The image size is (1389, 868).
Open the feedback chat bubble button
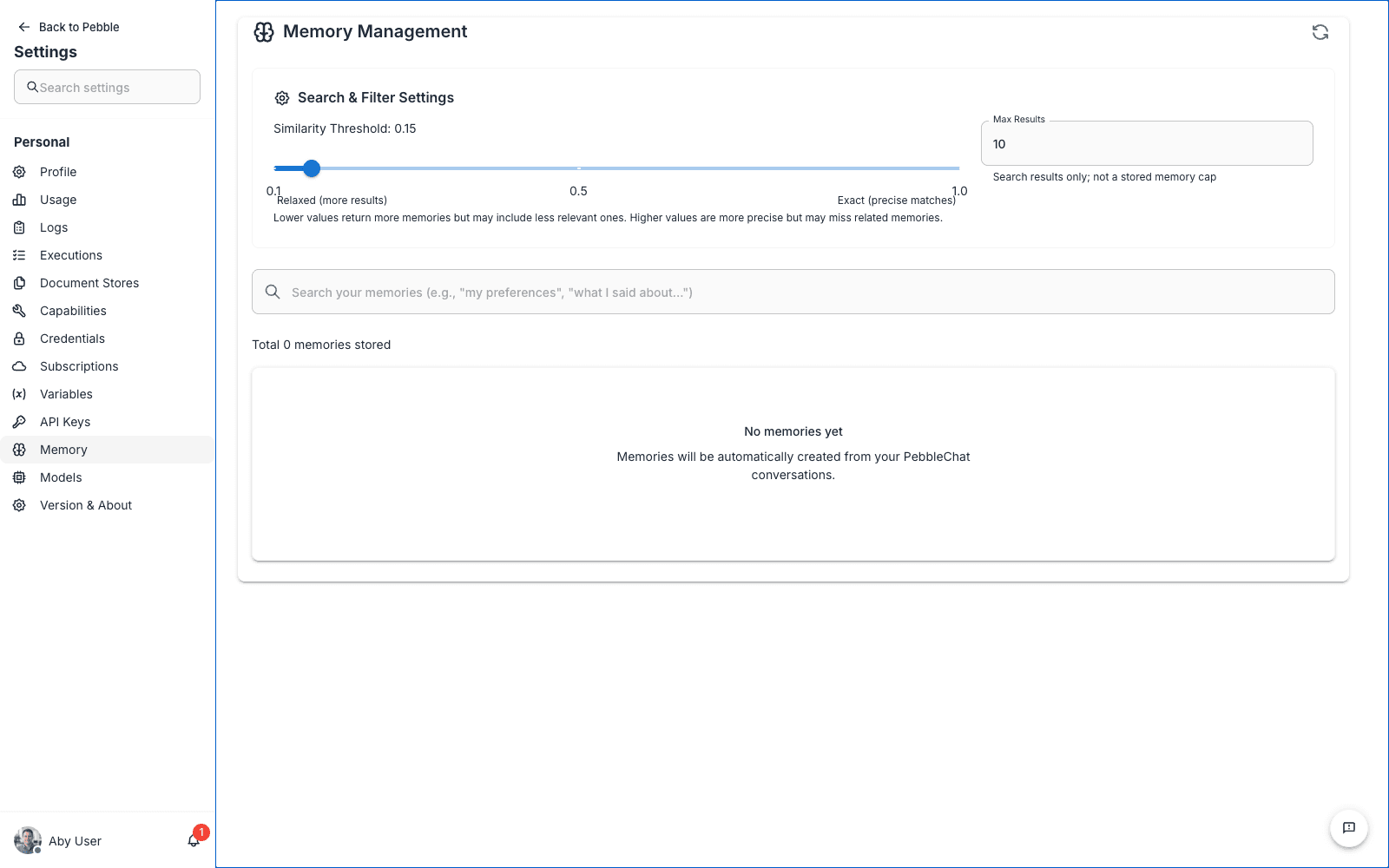point(1349,828)
